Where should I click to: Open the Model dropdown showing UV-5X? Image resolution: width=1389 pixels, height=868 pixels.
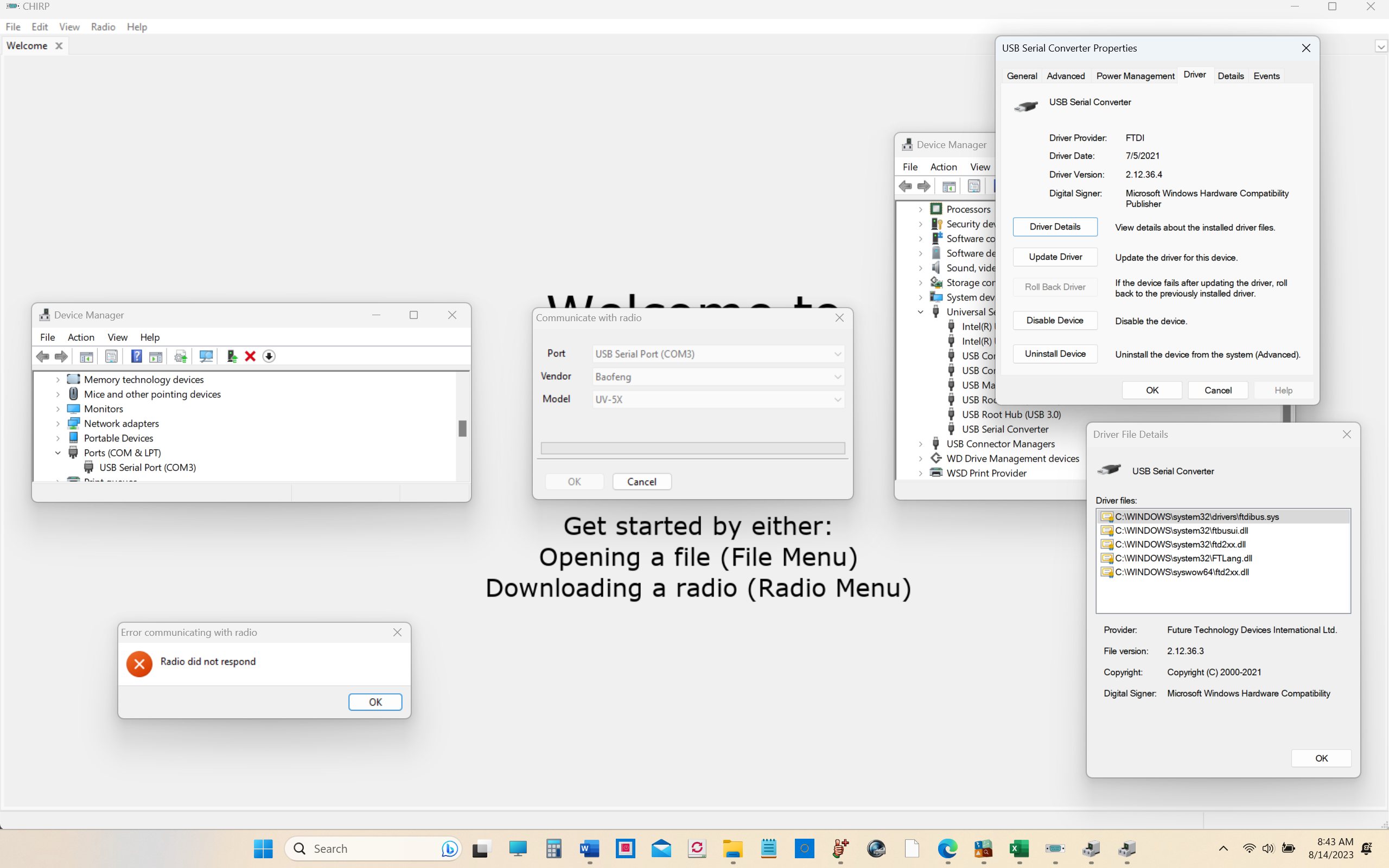tap(718, 400)
